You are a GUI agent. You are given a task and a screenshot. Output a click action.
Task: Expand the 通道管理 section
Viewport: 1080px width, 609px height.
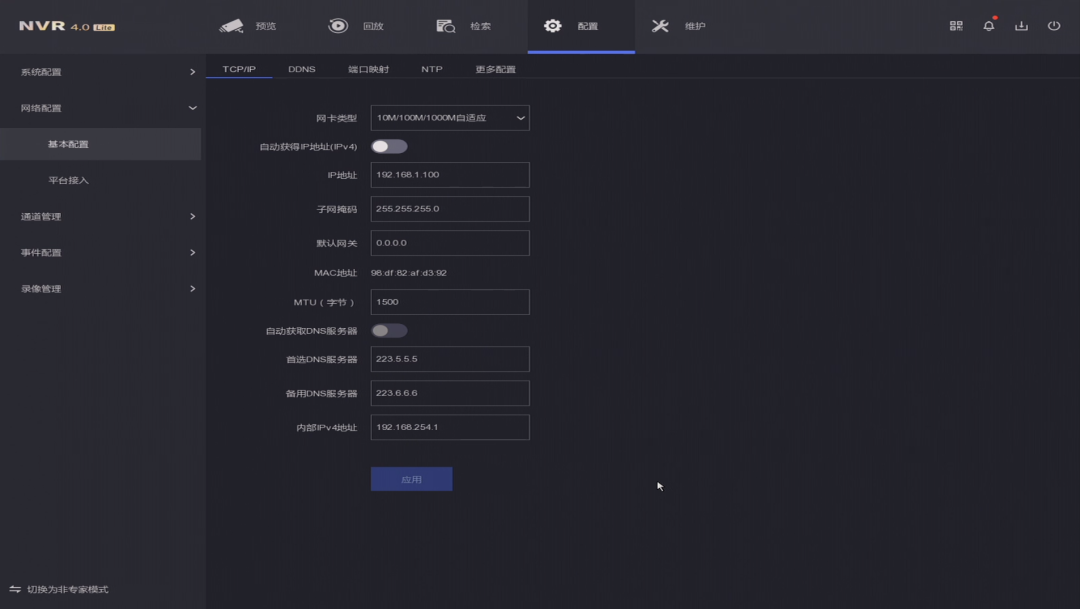point(100,216)
